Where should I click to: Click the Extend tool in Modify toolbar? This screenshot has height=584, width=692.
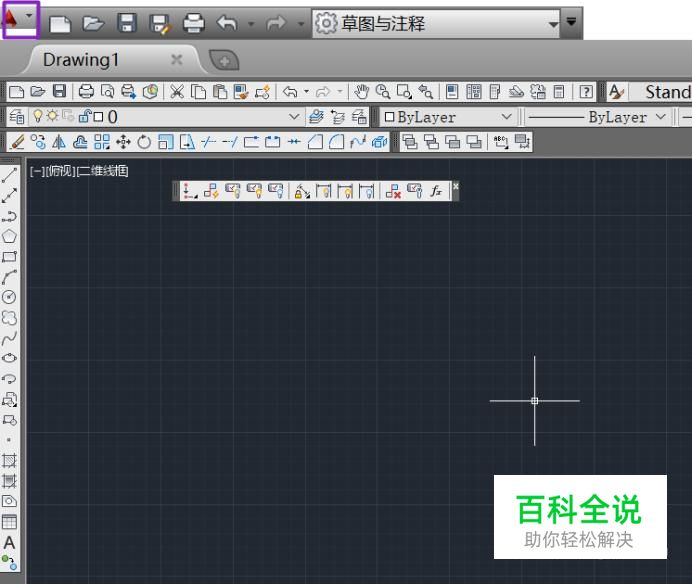pos(229,142)
